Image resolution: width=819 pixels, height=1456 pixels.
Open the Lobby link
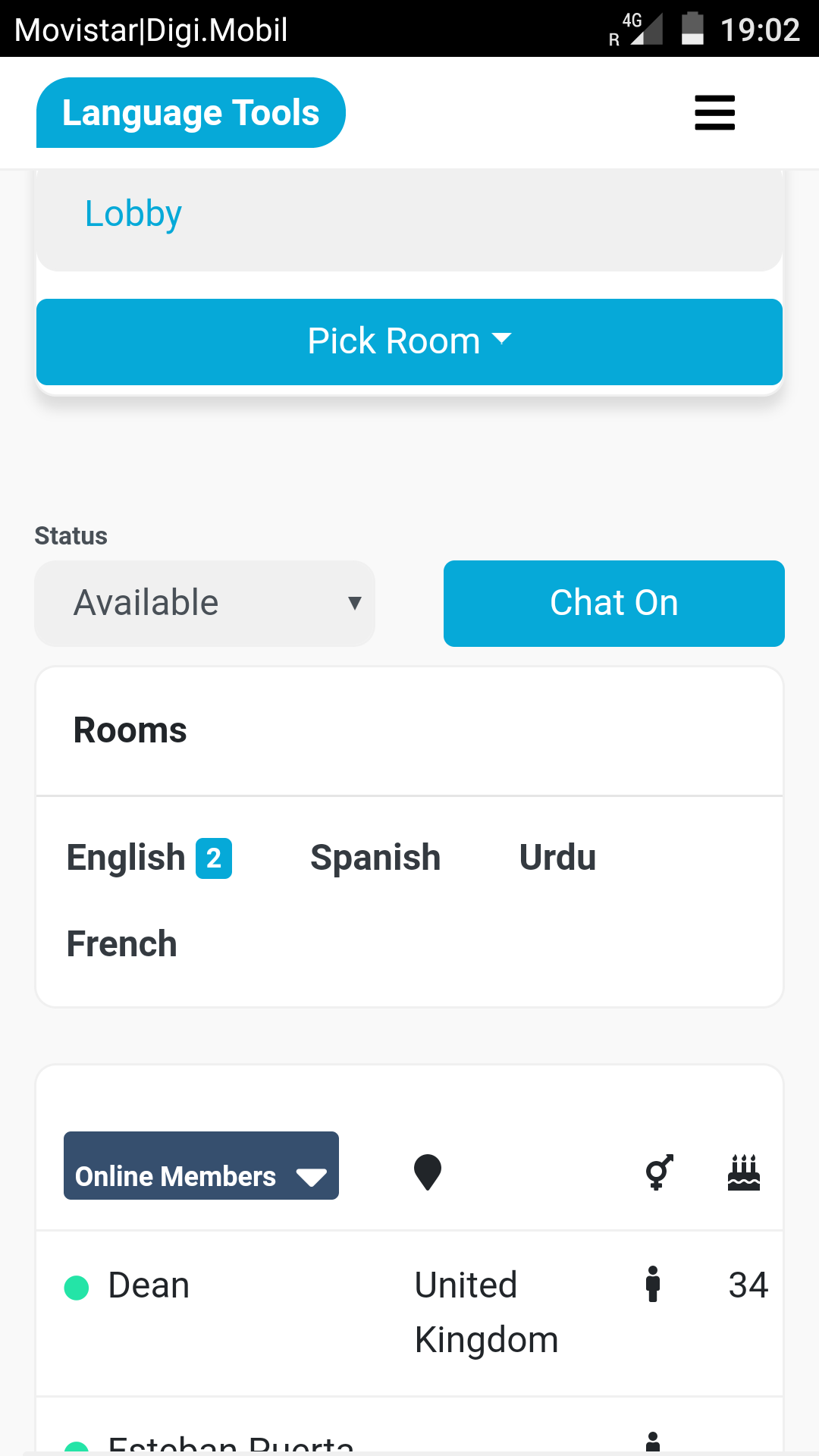point(133,214)
